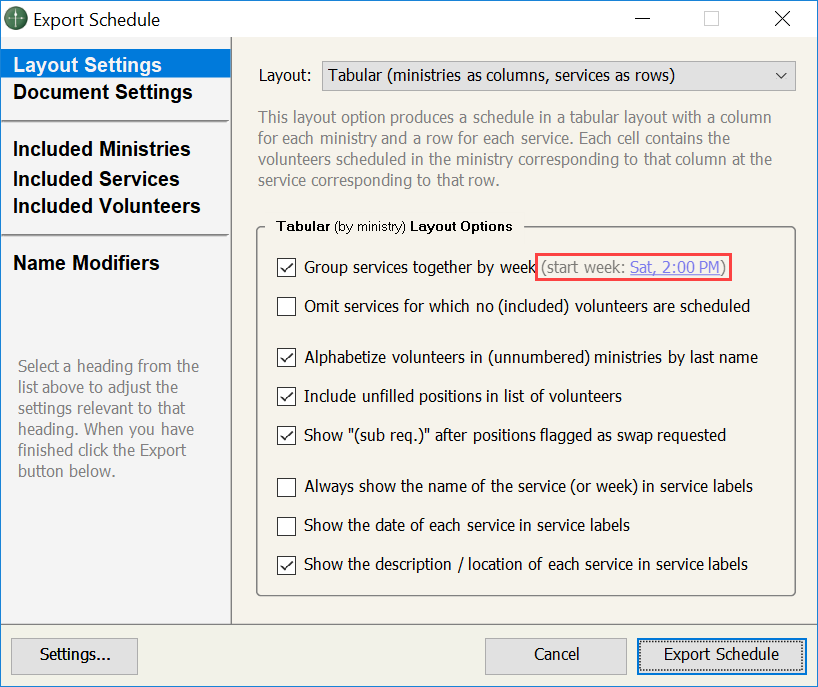Open Name Modifiers section
Screen dimensions: 818x687
coord(86,263)
